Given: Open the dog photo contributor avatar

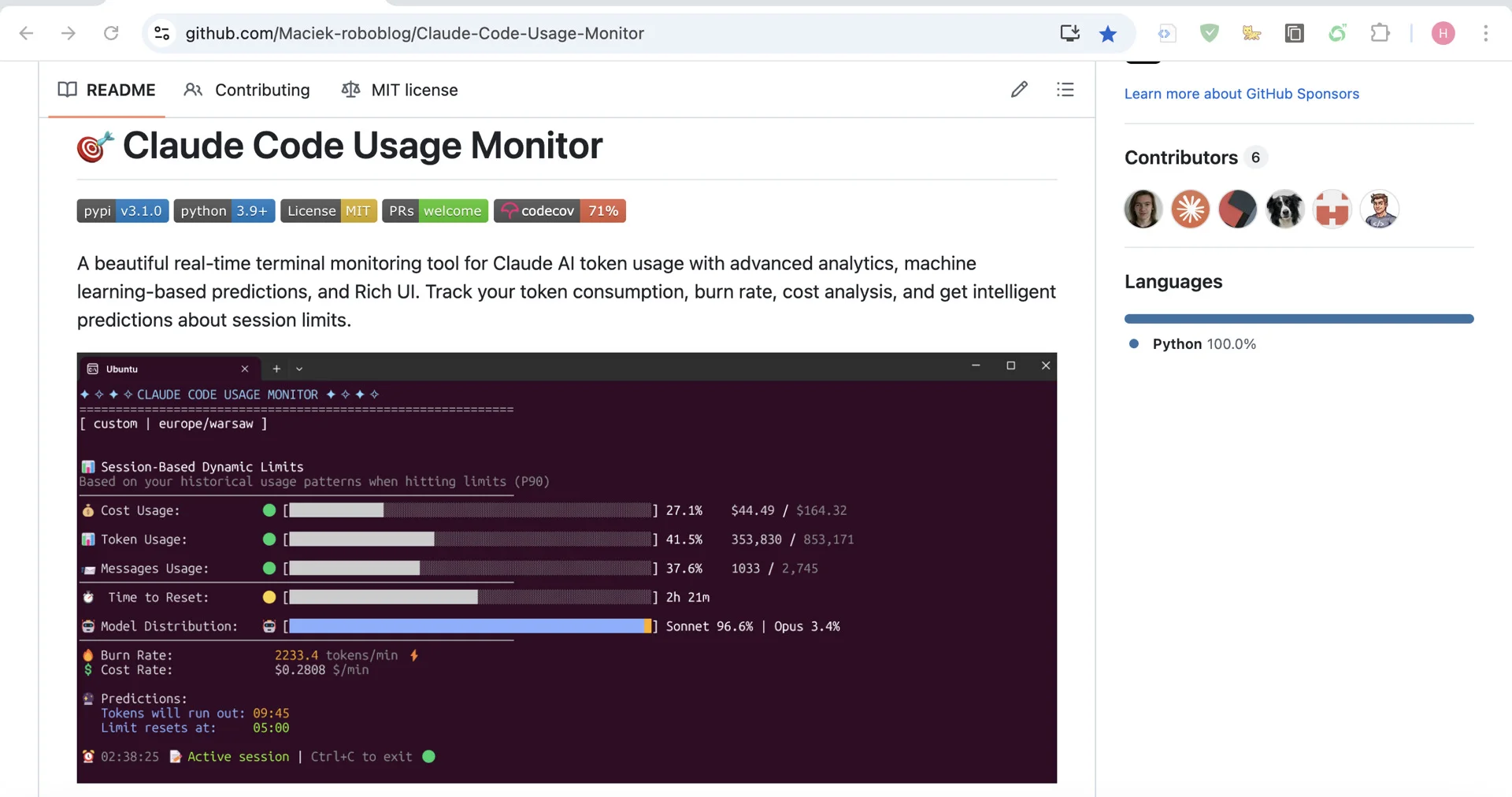Looking at the screenshot, I should (1284, 209).
